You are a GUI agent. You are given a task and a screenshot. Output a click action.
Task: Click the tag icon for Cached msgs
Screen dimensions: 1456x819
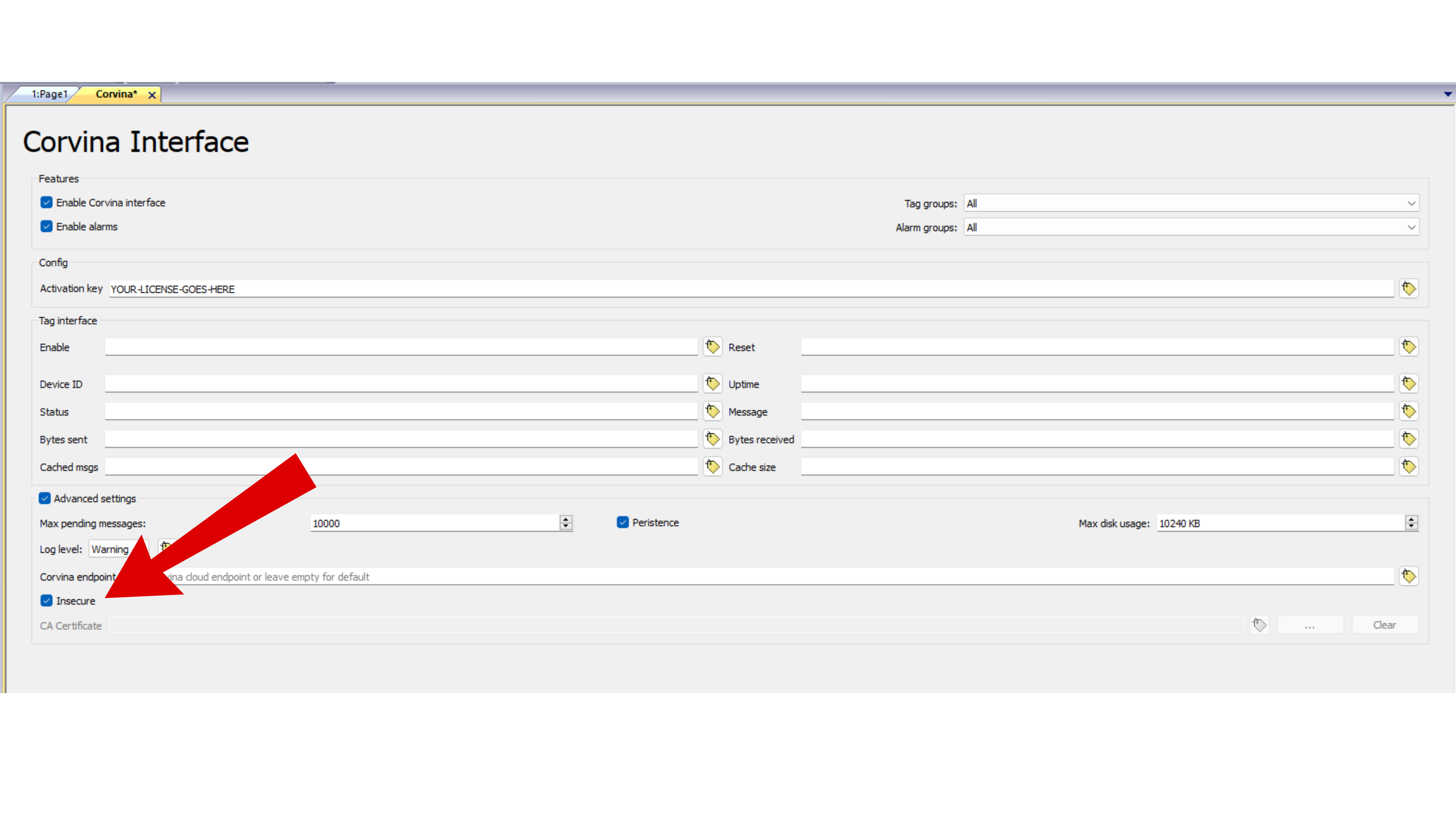click(713, 467)
